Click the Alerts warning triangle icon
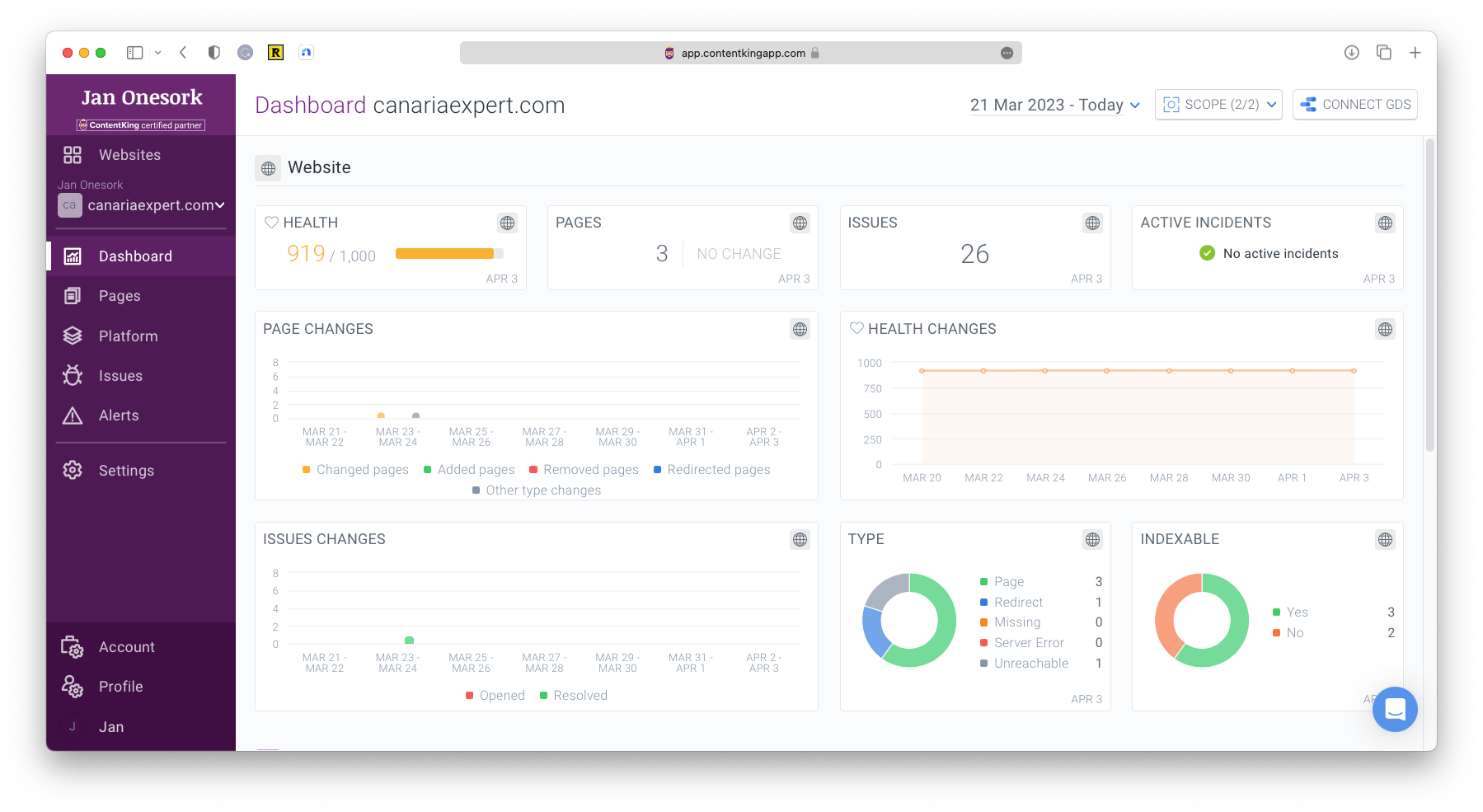 (73, 415)
